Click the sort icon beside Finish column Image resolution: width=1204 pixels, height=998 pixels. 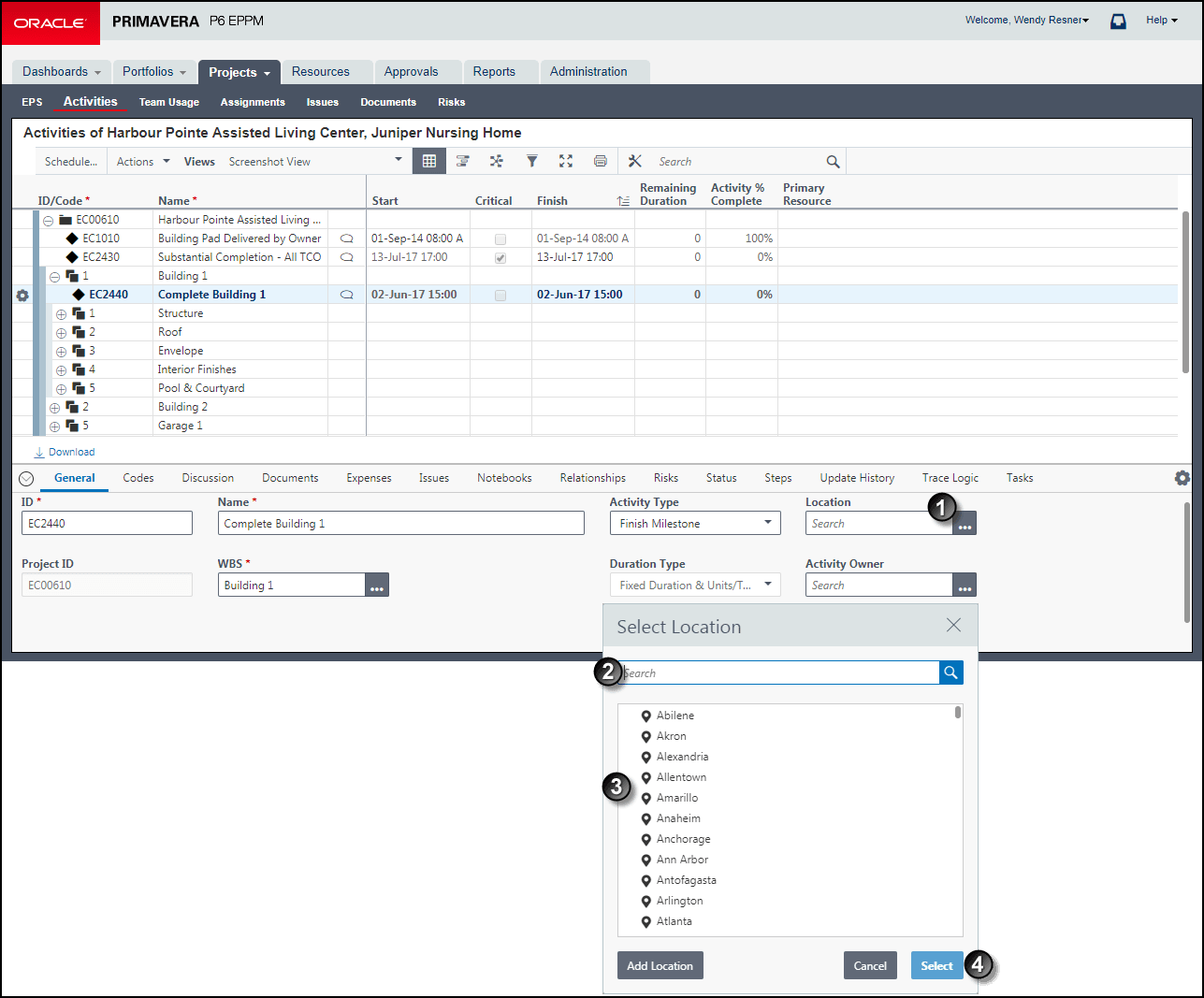(623, 201)
